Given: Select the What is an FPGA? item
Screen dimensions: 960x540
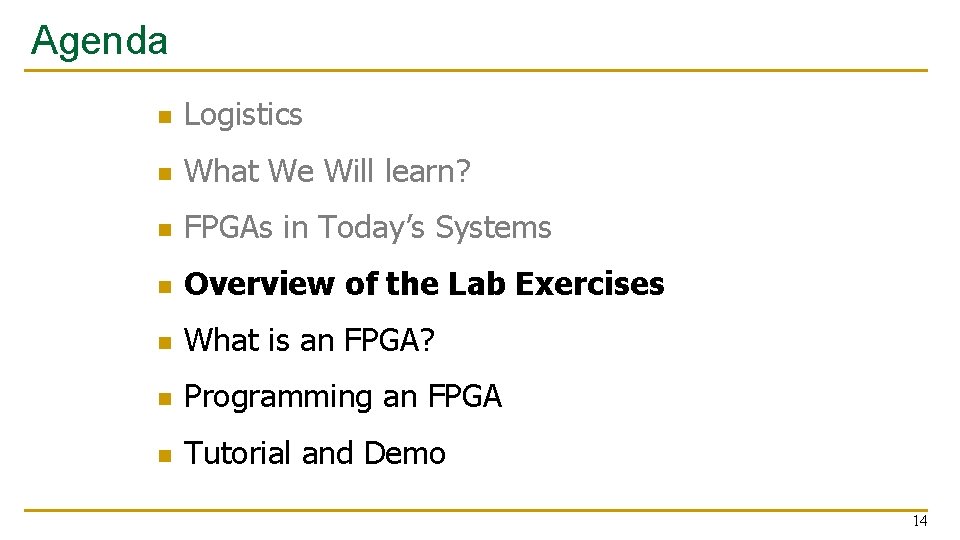Looking at the screenshot, I should click(x=309, y=340).
